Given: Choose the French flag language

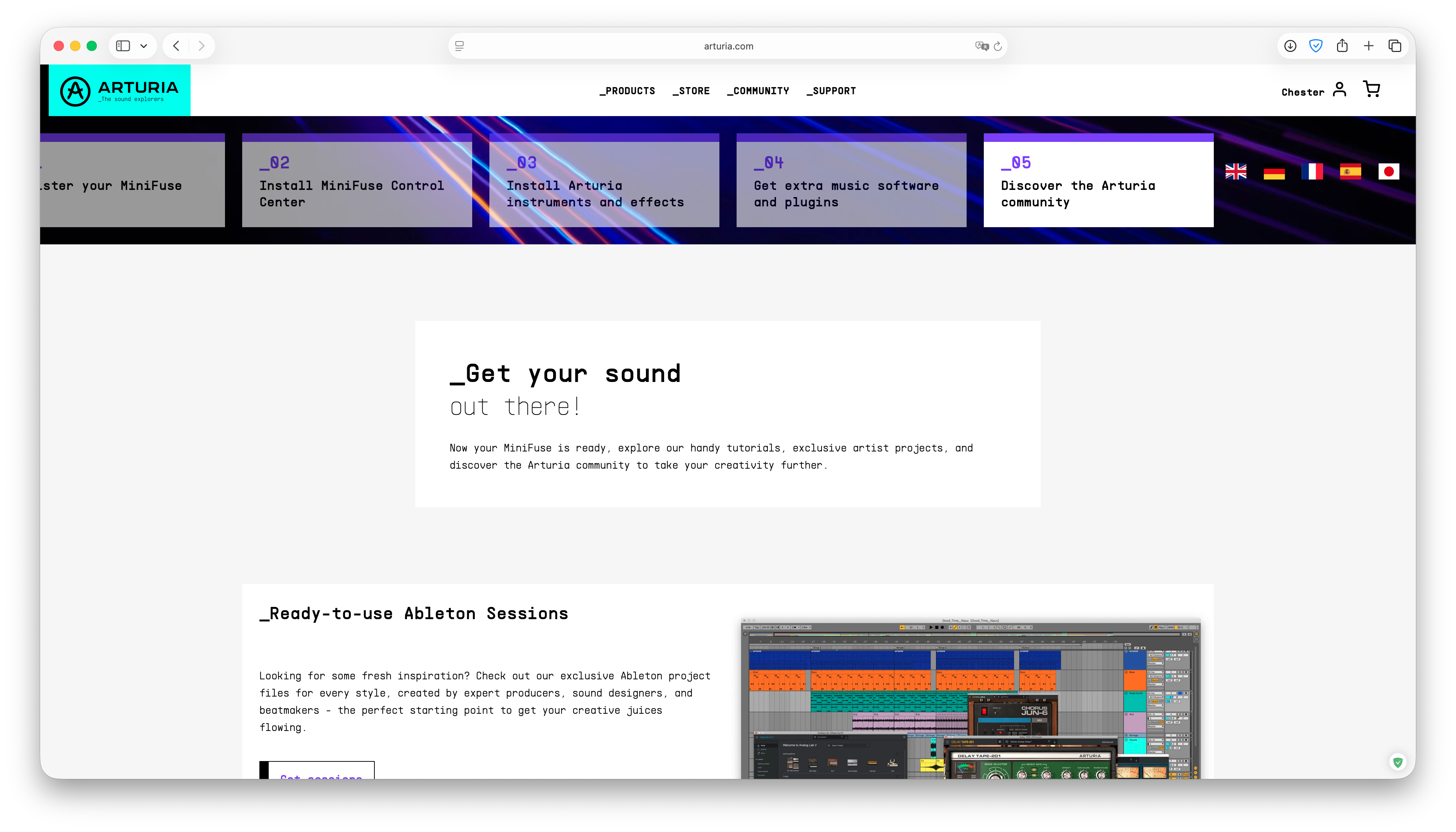Looking at the screenshot, I should (x=1312, y=171).
